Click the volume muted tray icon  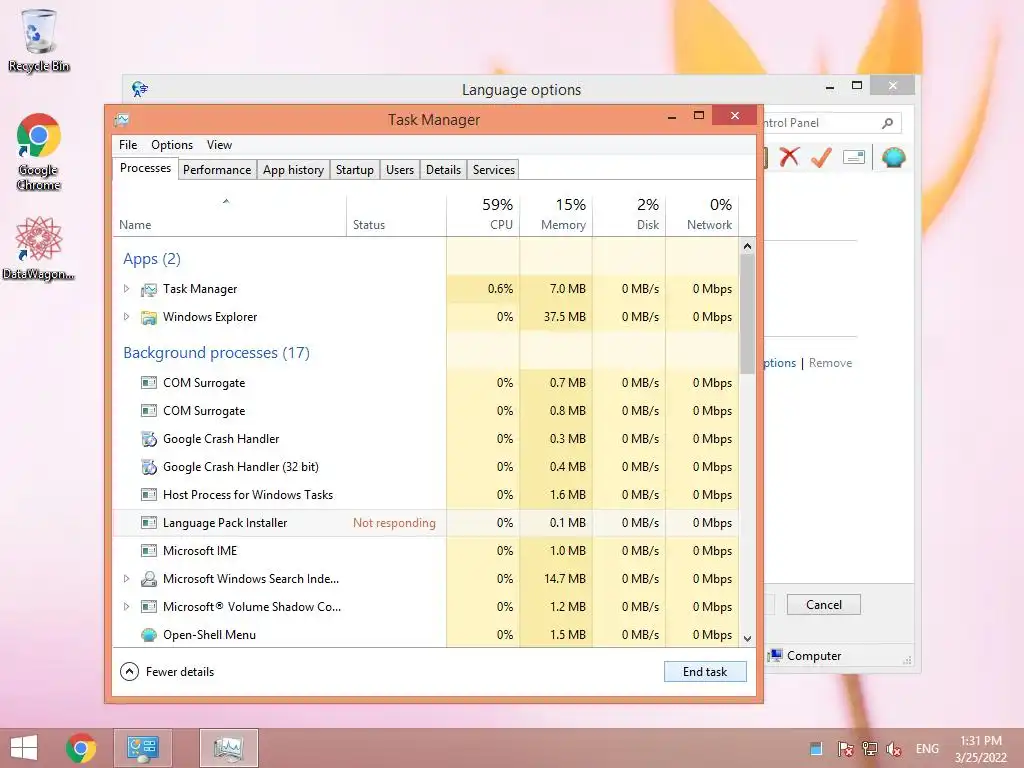[x=893, y=749]
